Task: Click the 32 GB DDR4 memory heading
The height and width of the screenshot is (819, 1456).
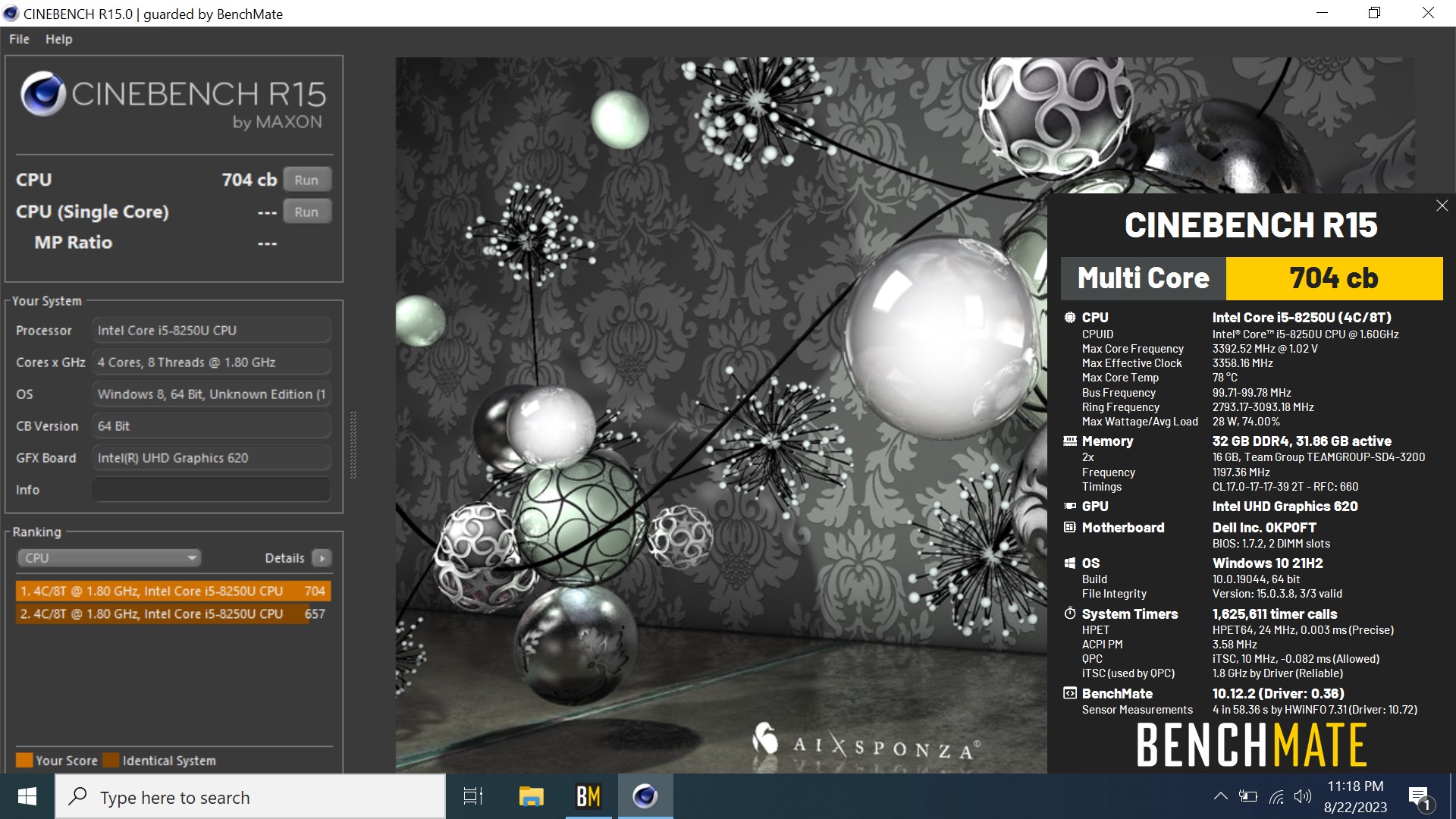Action: pos(1301,441)
